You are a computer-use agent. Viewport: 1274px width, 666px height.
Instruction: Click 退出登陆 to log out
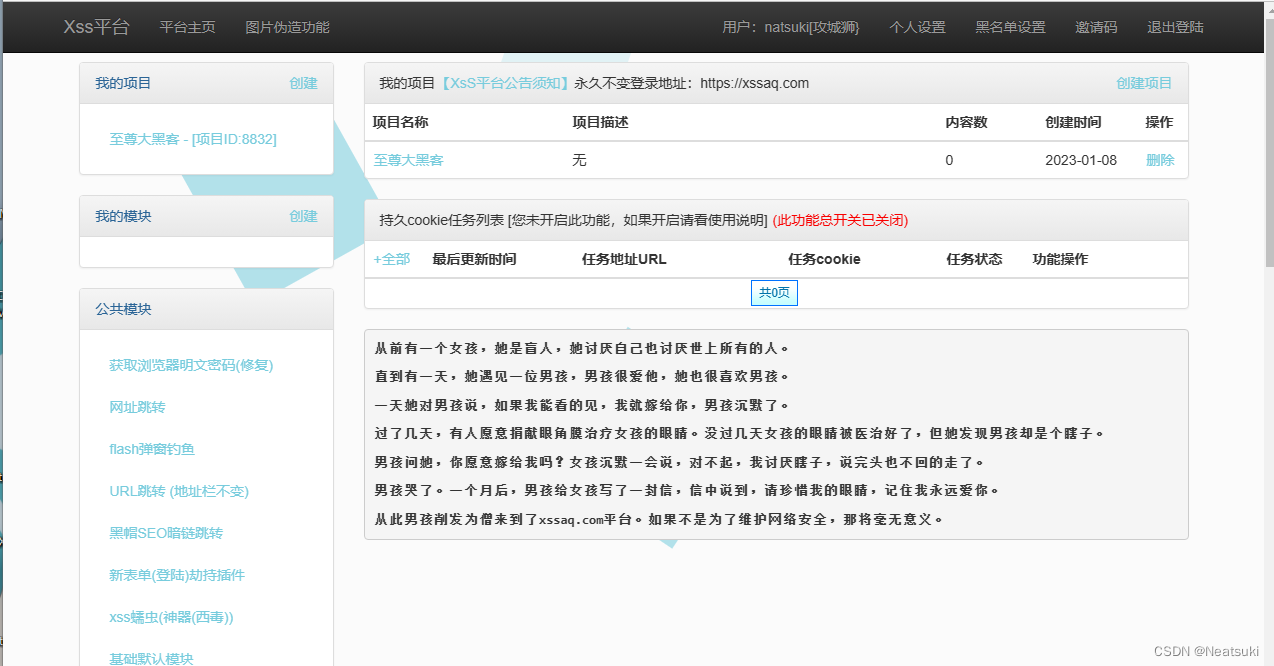(1175, 27)
